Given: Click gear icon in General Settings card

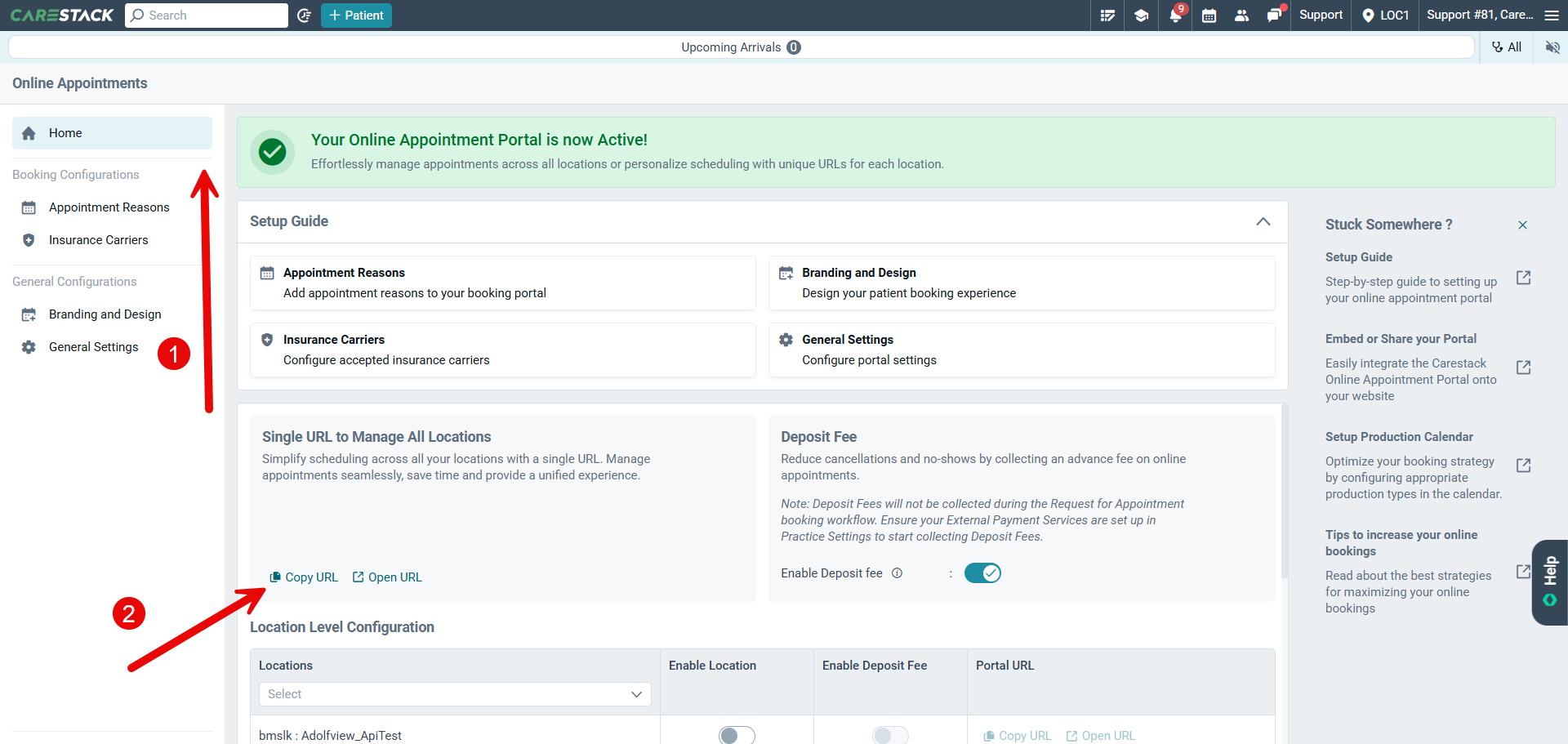Looking at the screenshot, I should (x=786, y=340).
